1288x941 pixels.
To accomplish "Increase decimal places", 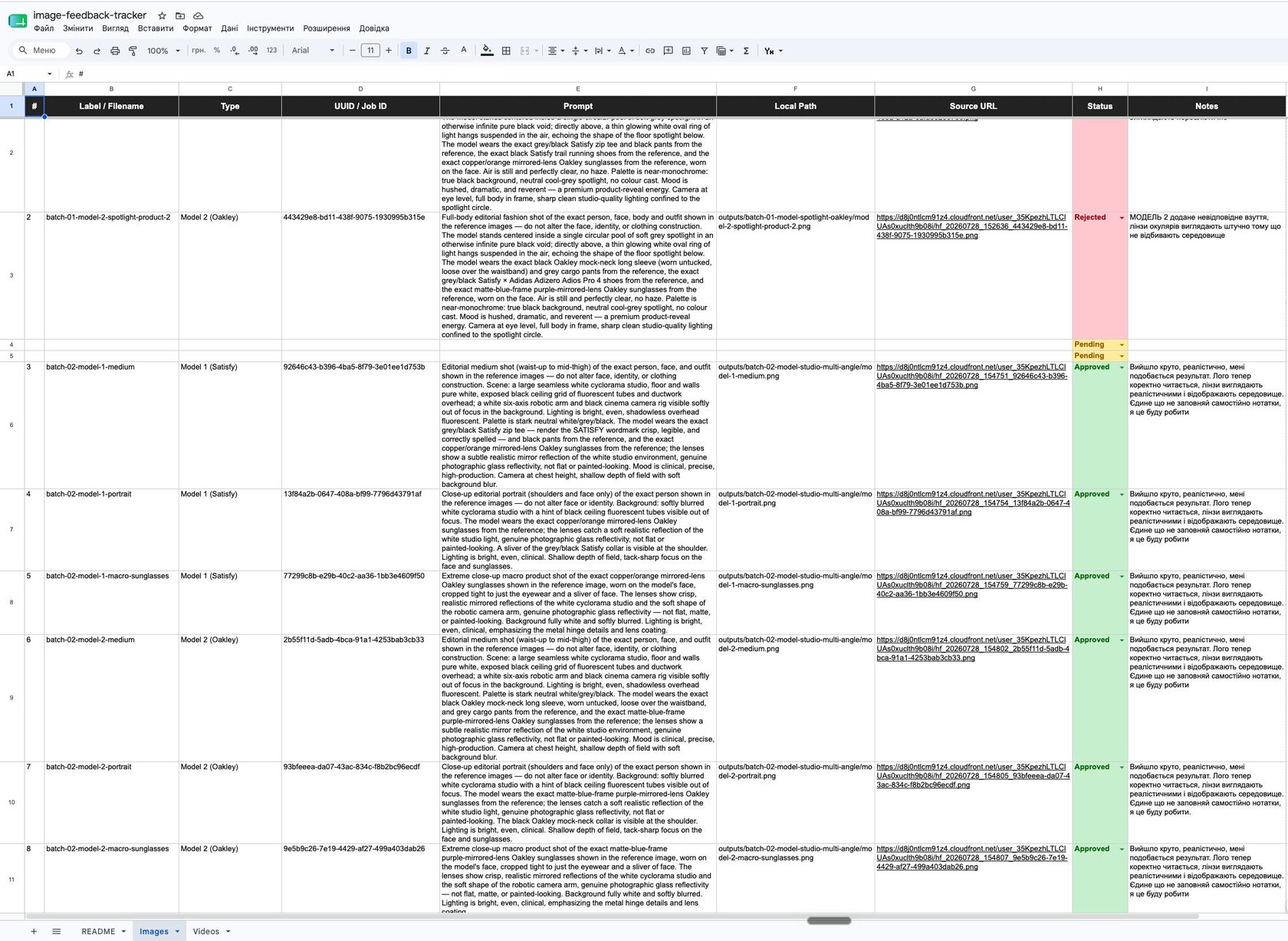I will click(x=253, y=51).
